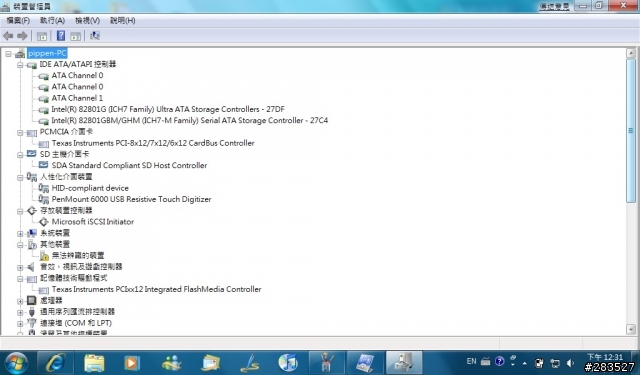Collapse the PCMCIA 介面卡 category
The width and height of the screenshot is (640, 375).
click(20, 133)
